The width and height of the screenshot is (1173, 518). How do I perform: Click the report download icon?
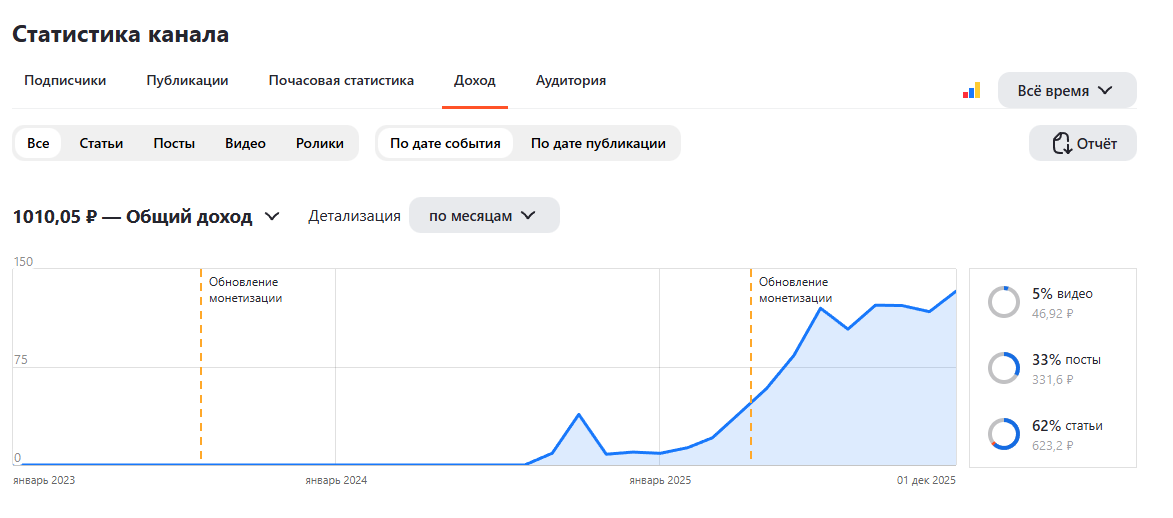tap(1062, 143)
